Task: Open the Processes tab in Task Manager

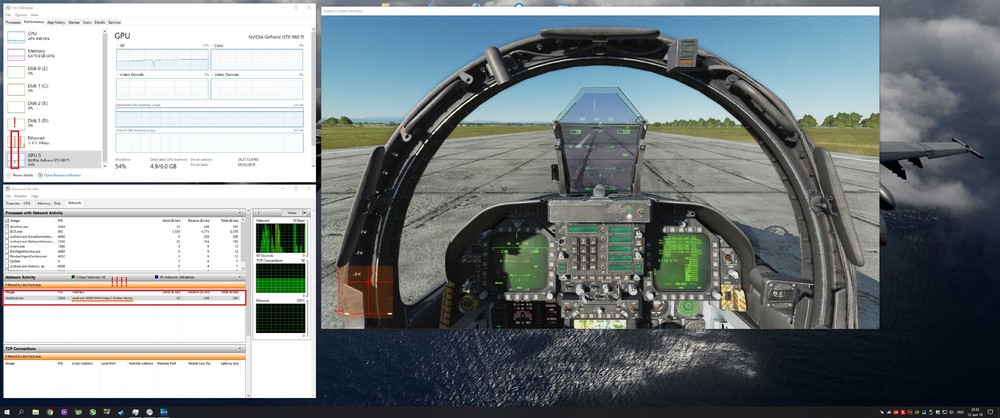Action: [x=13, y=22]
